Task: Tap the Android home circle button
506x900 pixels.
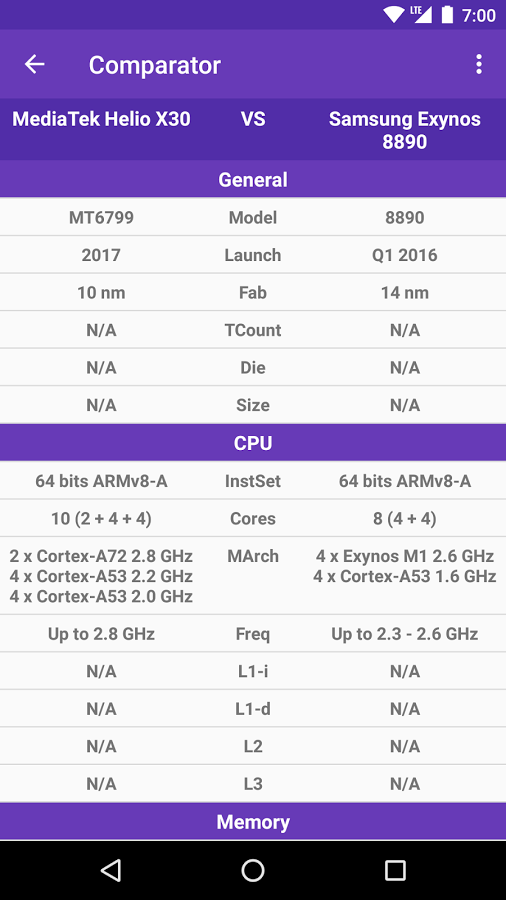Action: coord(252,870)
